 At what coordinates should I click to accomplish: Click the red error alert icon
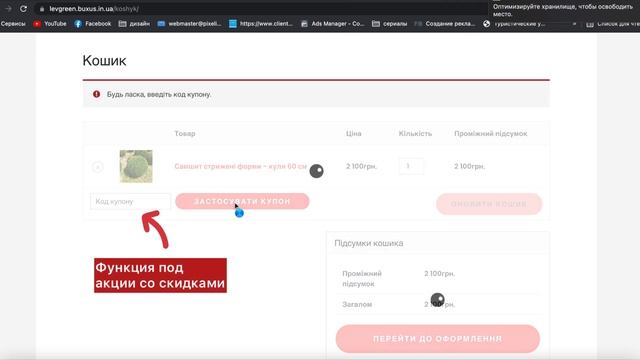coord(96,94)
